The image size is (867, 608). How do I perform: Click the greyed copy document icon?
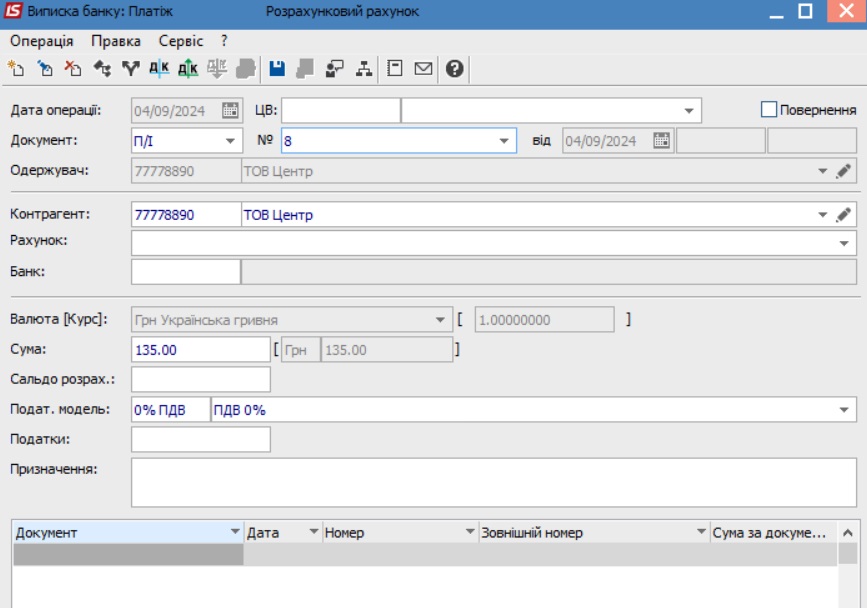(x=305, y=69)
